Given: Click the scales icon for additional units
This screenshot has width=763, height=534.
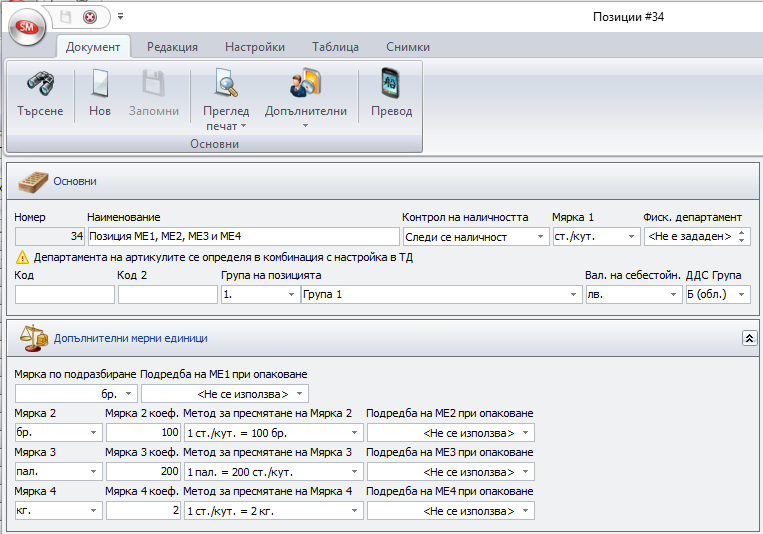Looking at the screenshot, I should (34, 338).
